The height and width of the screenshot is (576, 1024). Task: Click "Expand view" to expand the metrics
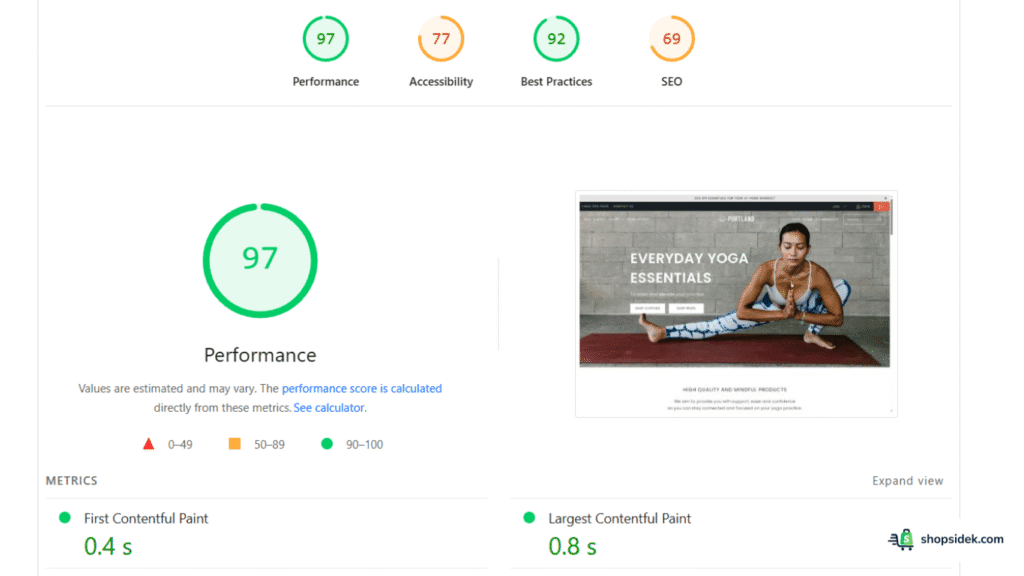pyautogui.click(x=907, y=480)
